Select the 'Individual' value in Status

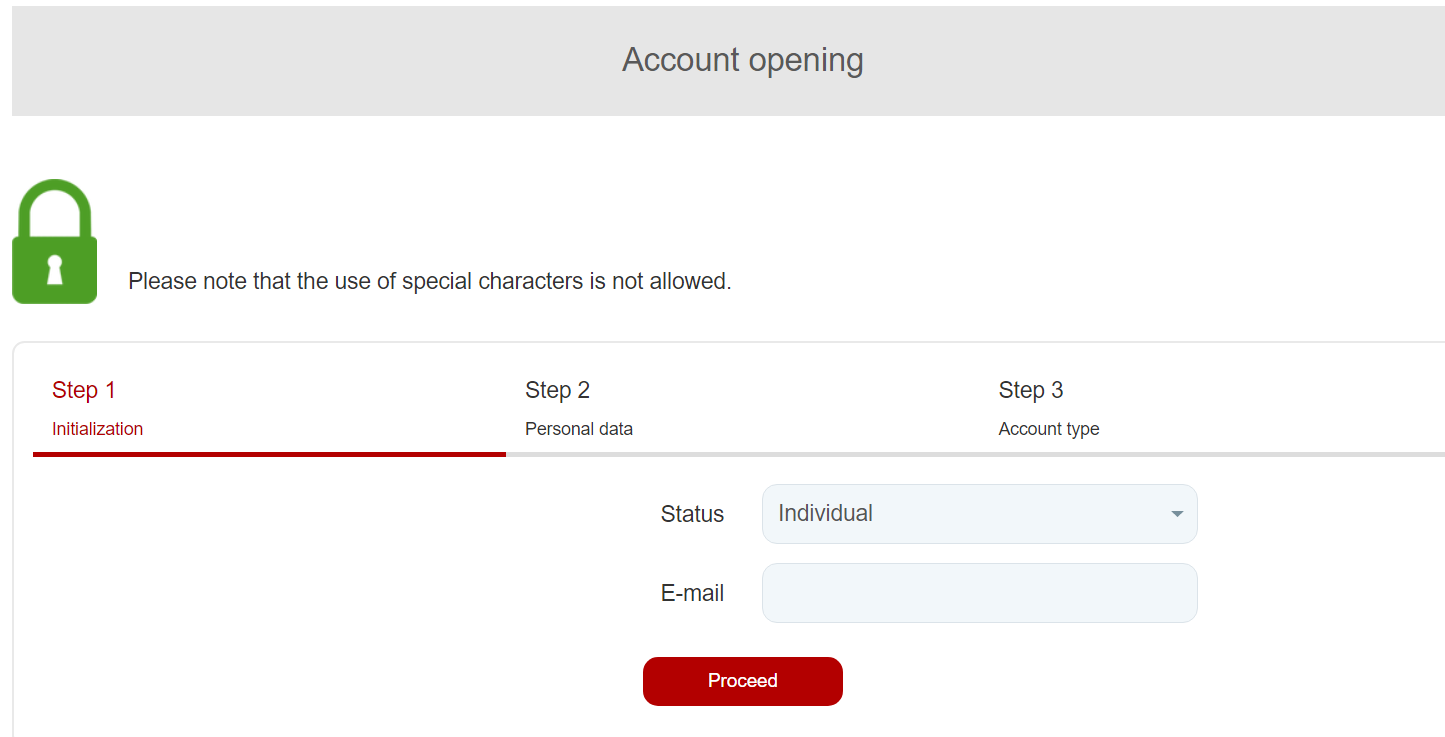[x=825, y=514]
